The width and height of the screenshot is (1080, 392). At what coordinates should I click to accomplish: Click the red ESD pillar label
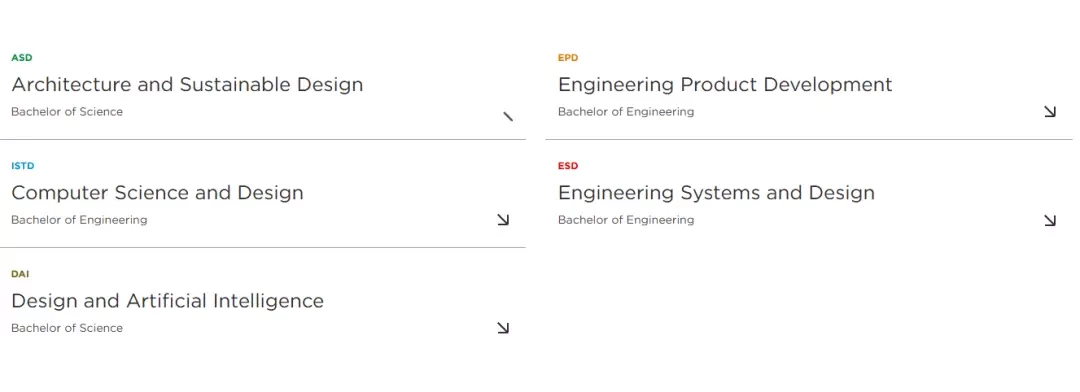[x=568, y=166]
